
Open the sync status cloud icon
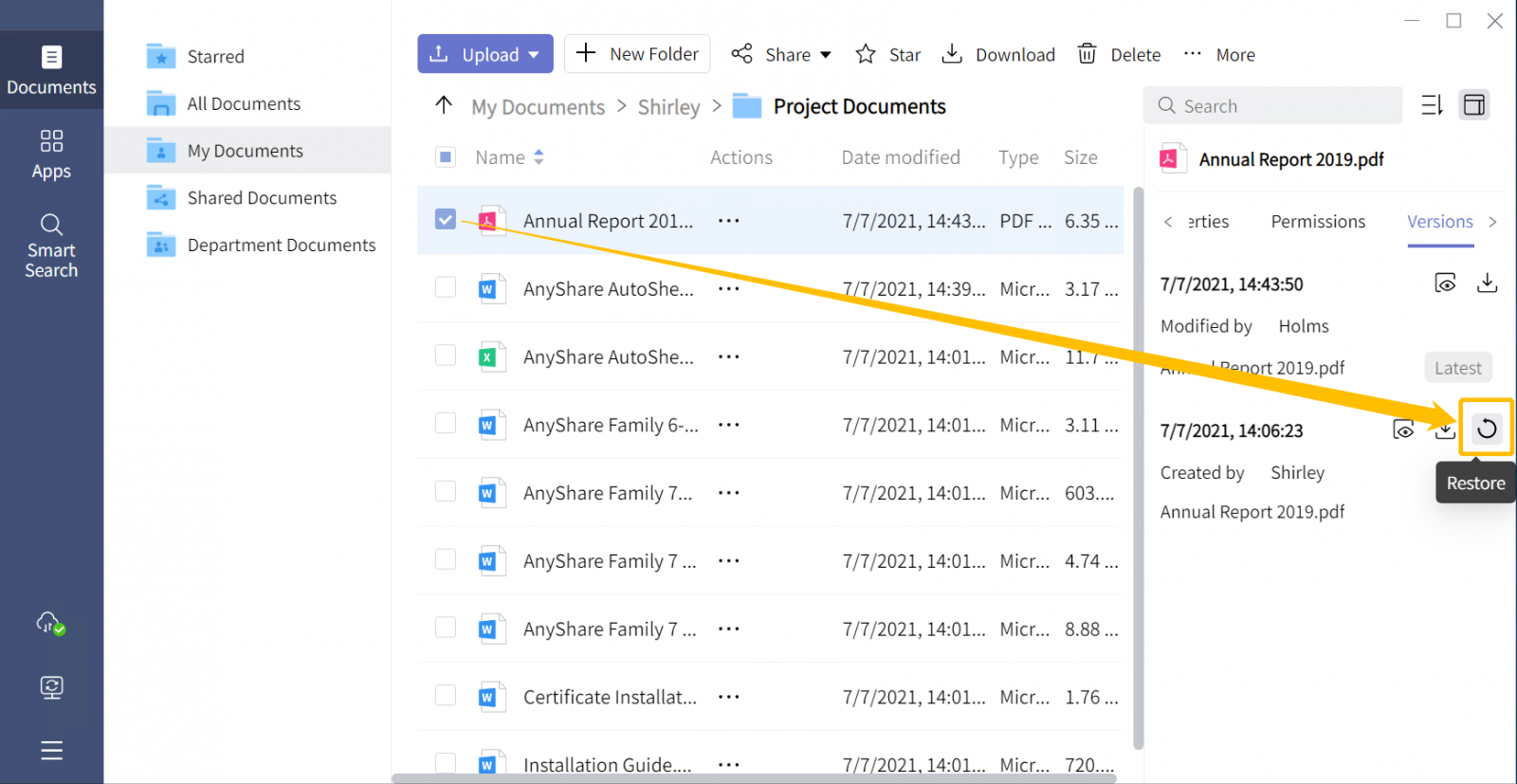(51, 624)
